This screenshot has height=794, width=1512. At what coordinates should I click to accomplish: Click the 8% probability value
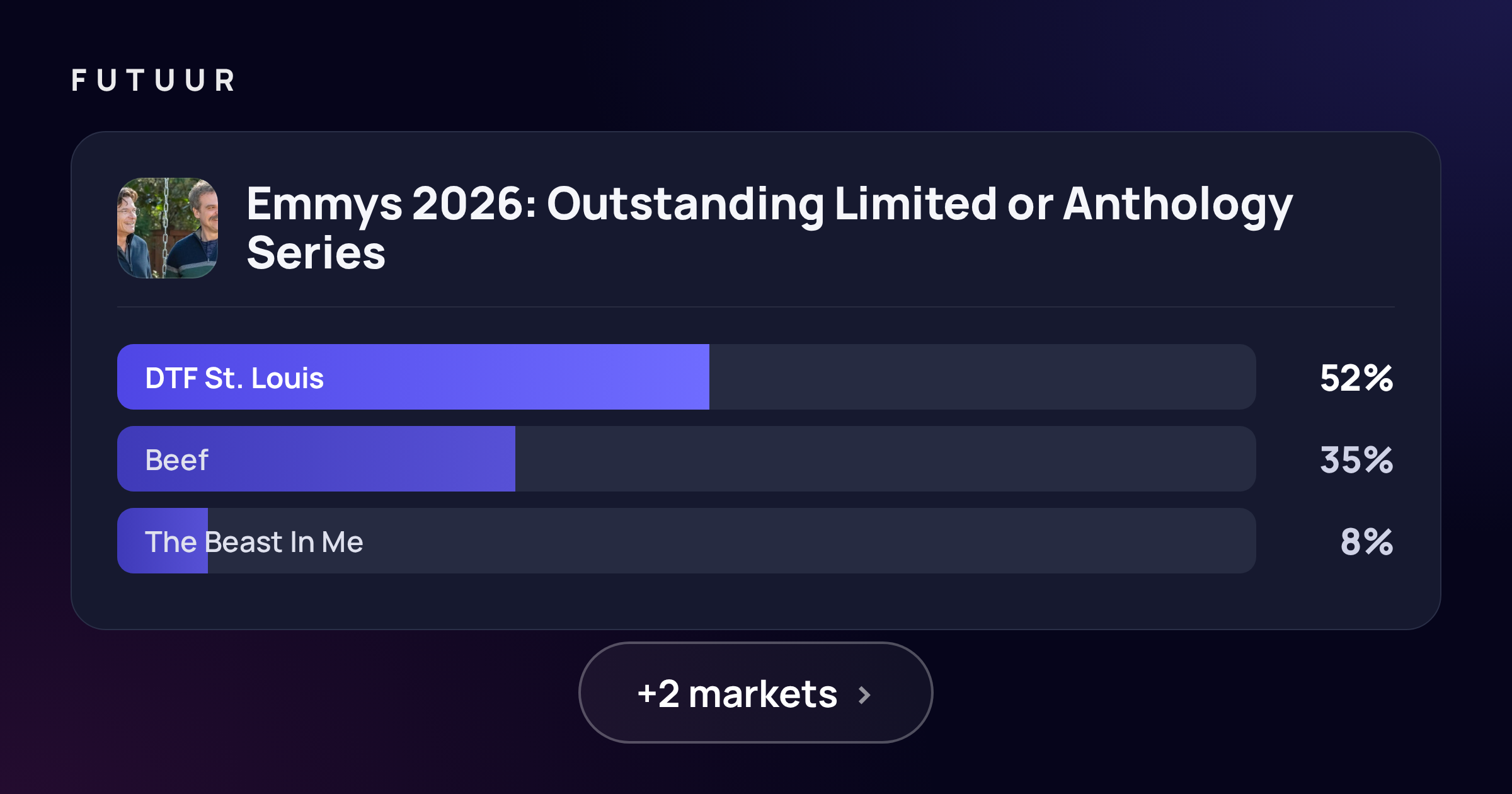[1366, 542]
